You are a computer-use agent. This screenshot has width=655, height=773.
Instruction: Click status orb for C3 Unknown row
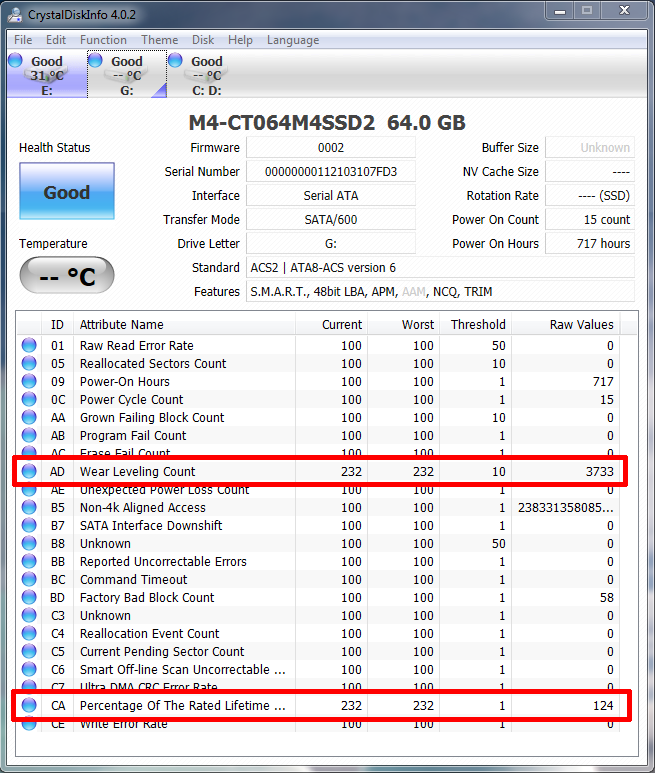[29, 615]
